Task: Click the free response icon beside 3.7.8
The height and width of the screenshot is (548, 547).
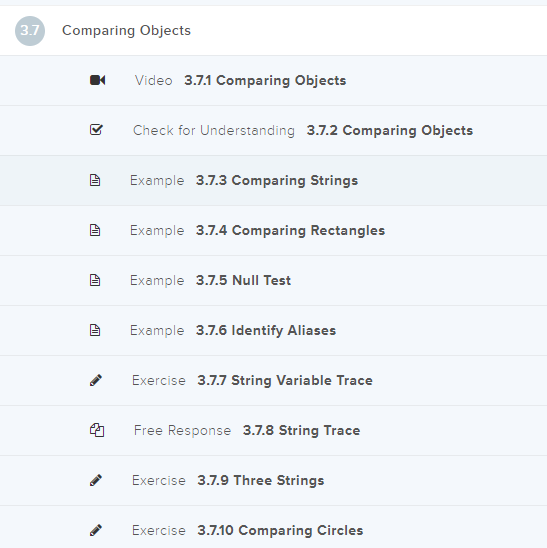Action: point(97,430)
